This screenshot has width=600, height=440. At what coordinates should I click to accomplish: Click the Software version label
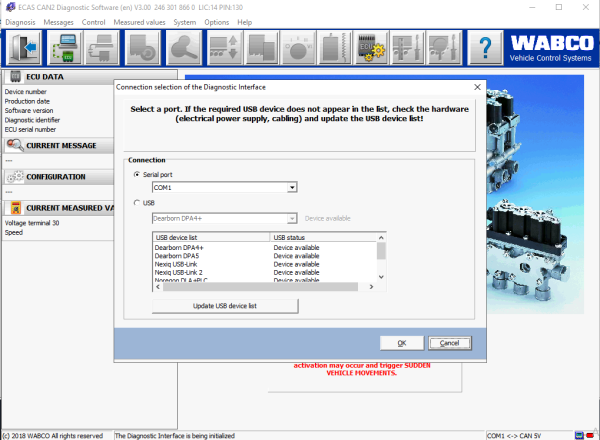point(29,111)
